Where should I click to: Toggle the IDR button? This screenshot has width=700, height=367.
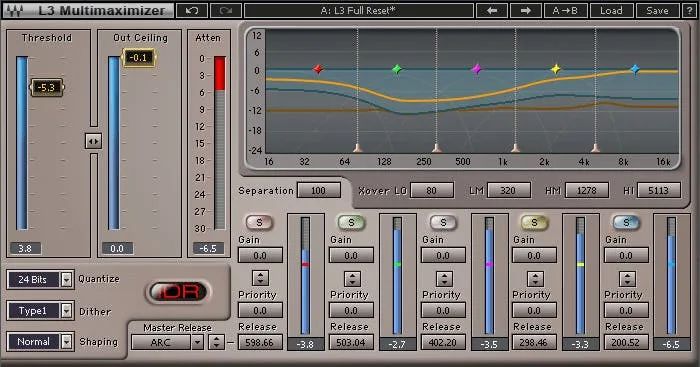tap(178, 292)
